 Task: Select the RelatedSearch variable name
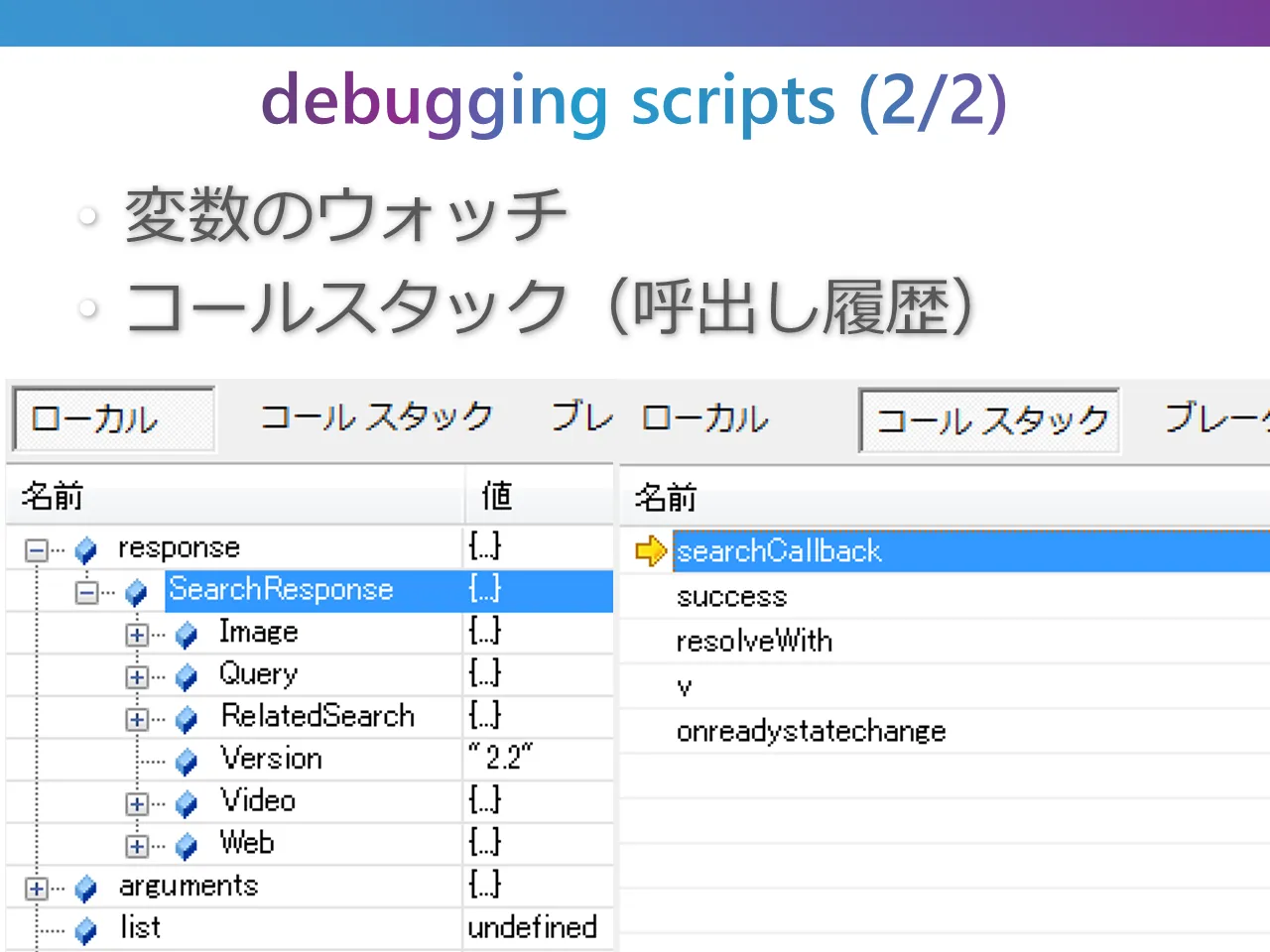(x=317, y=716)
